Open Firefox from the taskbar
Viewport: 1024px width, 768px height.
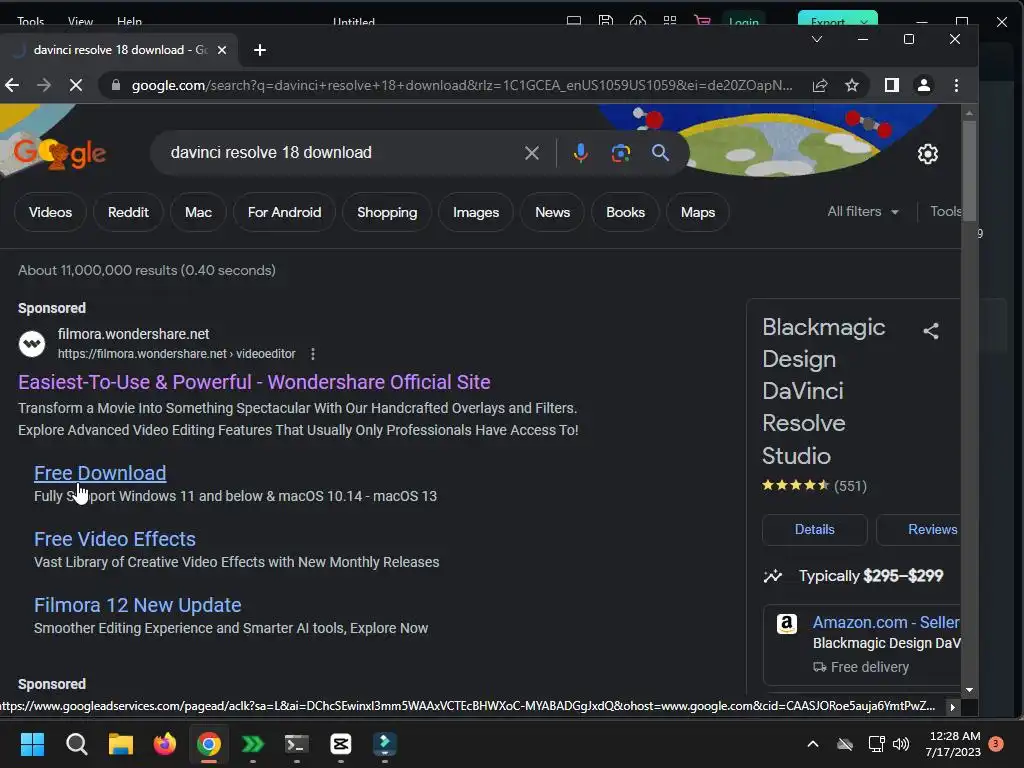(165, 744)
